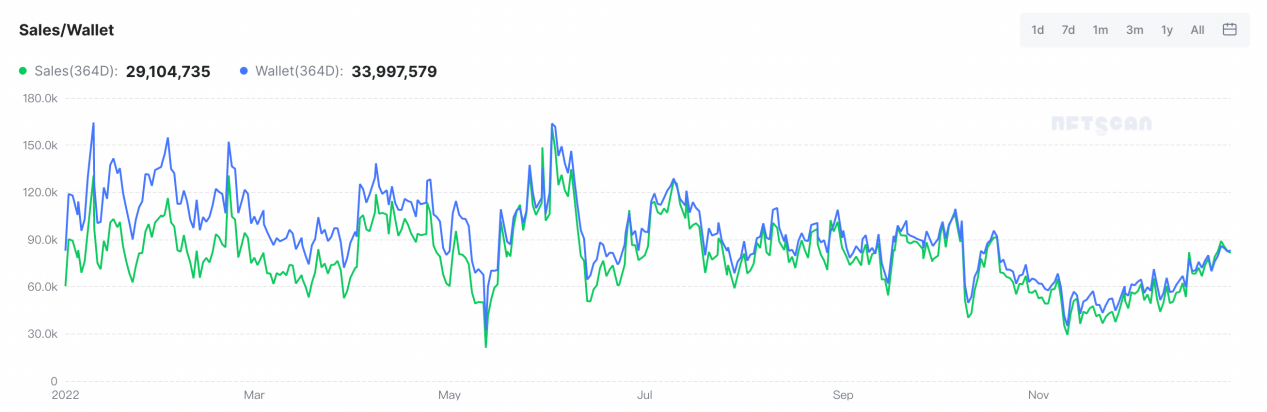The height and width of the screenshot is (412, 1267).
Task: Toggle the Wallet(364D) series label
Action: [299, 72]
